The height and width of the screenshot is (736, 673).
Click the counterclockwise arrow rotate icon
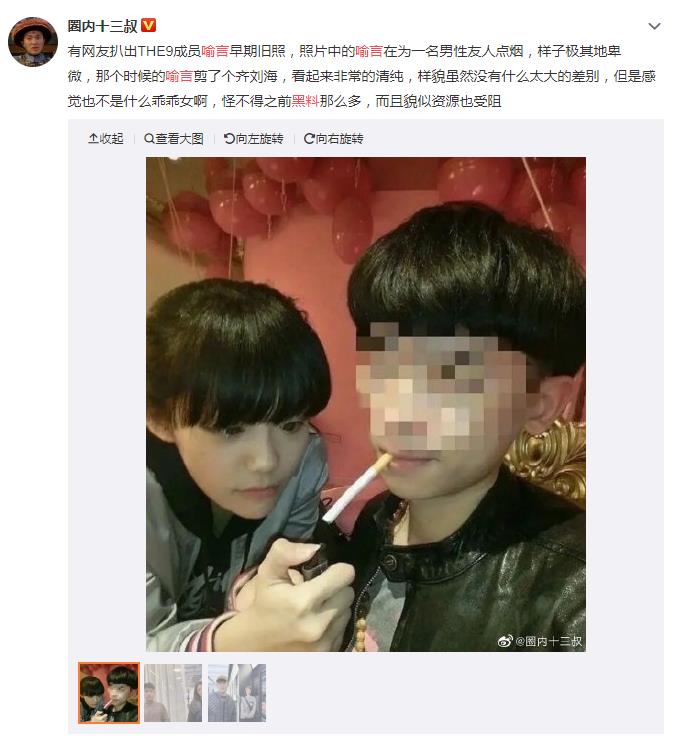point(229,138)
